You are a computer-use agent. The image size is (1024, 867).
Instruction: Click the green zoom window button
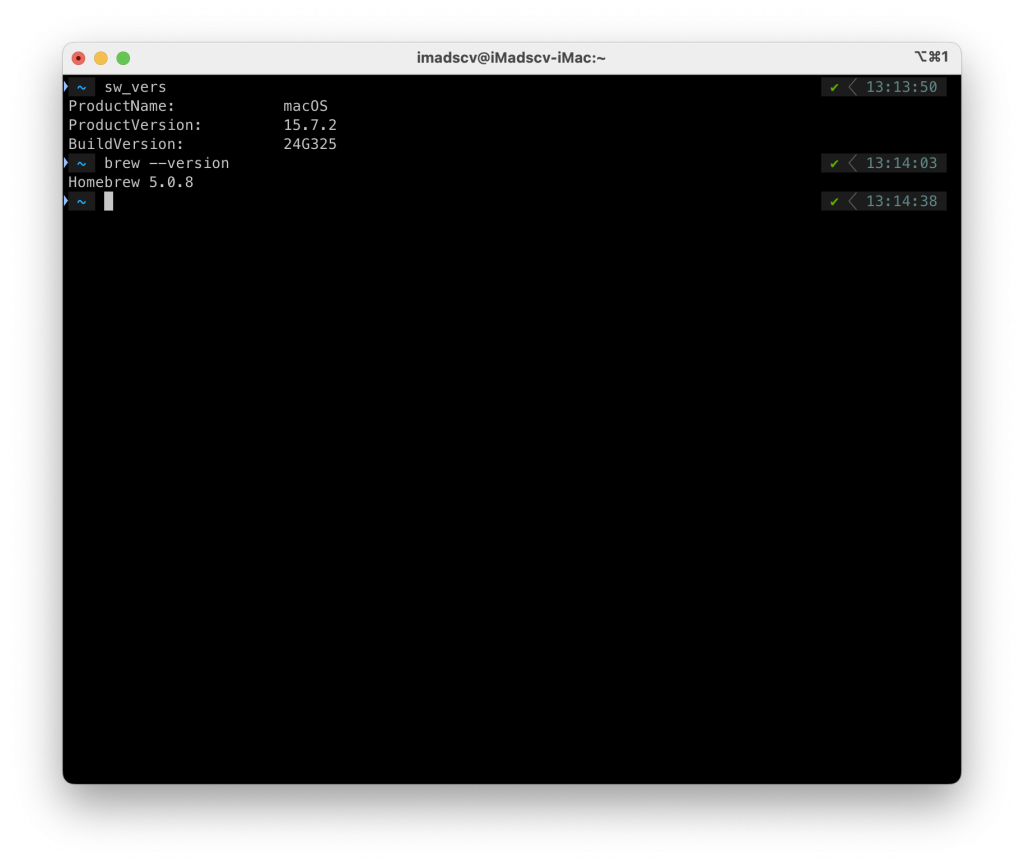tap(123, 58)
